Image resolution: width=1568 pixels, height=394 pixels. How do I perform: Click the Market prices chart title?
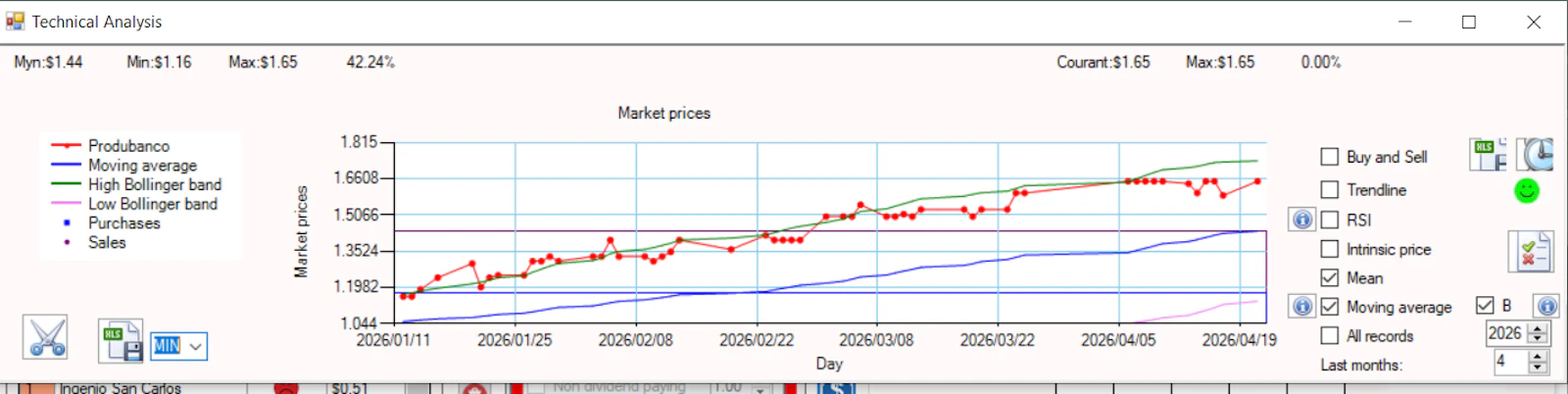tap(663, 113)
